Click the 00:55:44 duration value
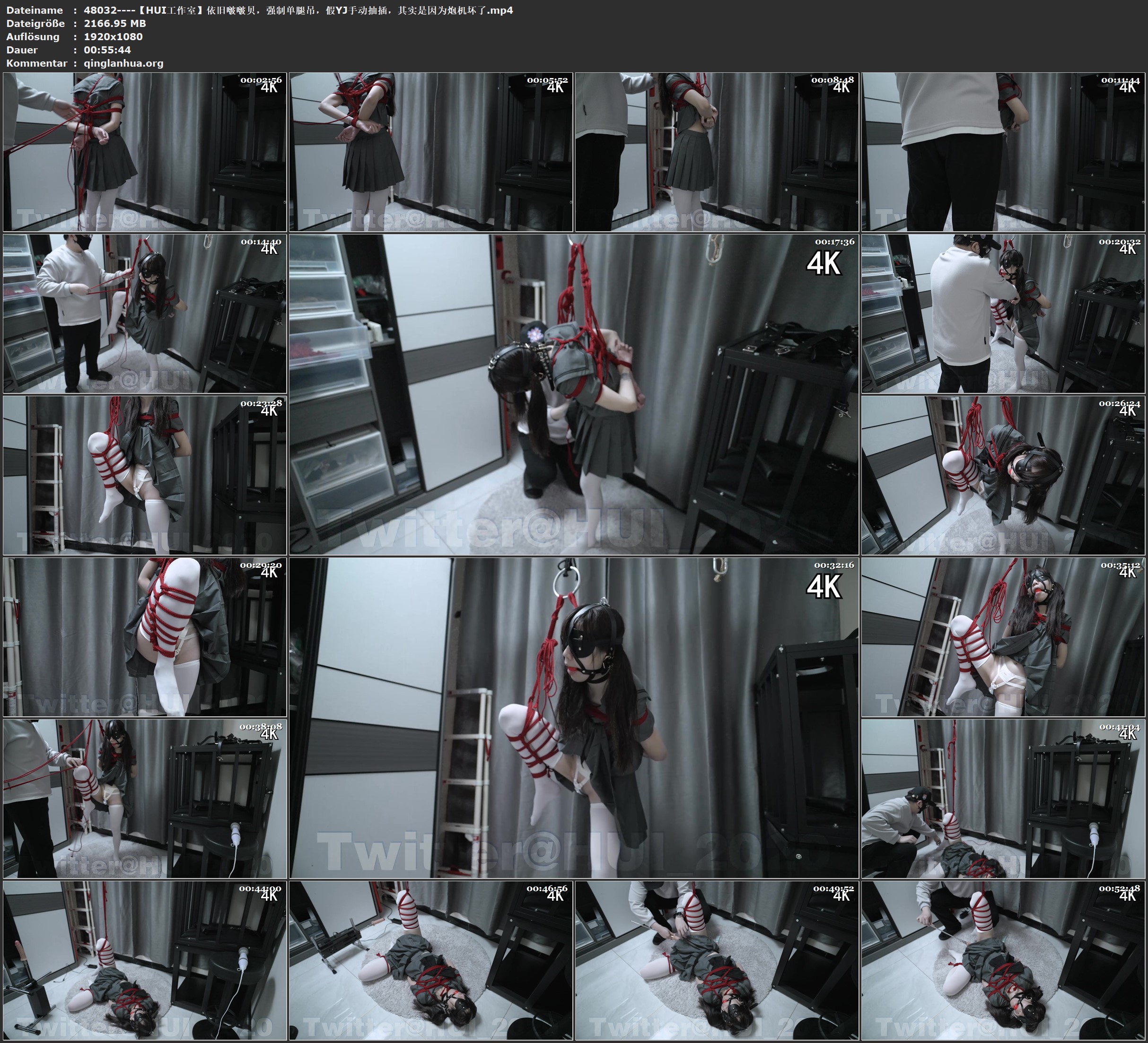Image resolution: width=1148 pixels, height=1043 pixels. (x=108, y=50)
